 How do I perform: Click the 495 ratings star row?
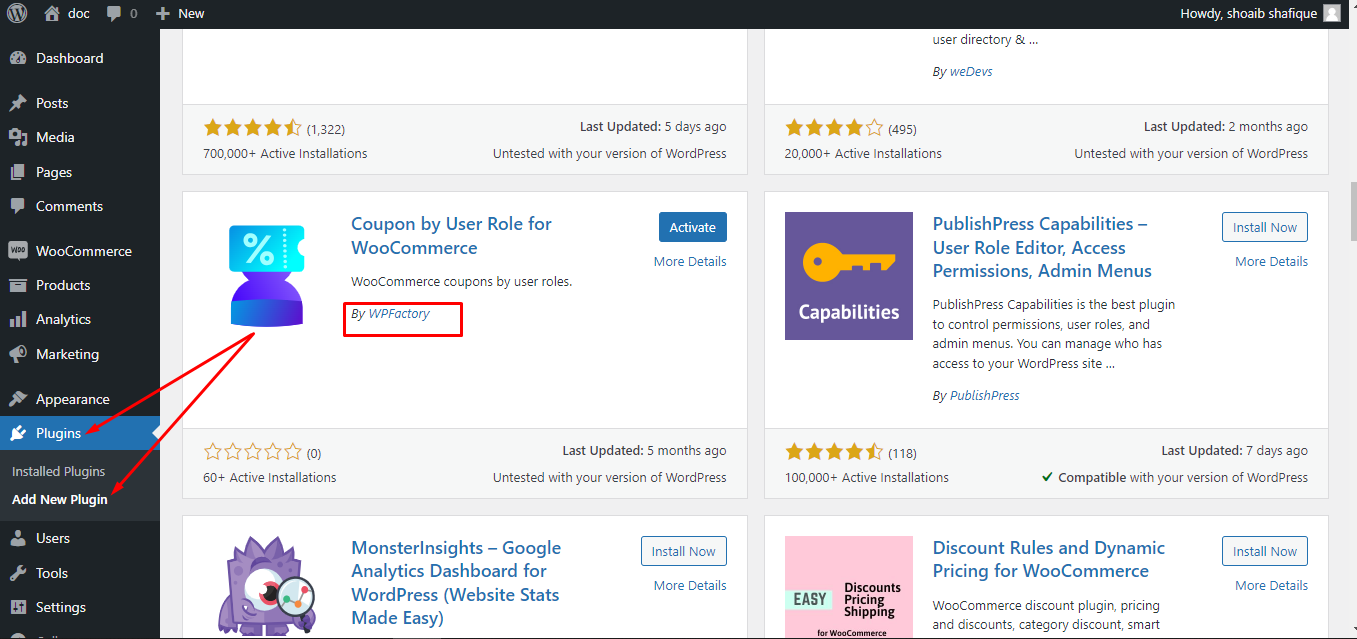834,128
